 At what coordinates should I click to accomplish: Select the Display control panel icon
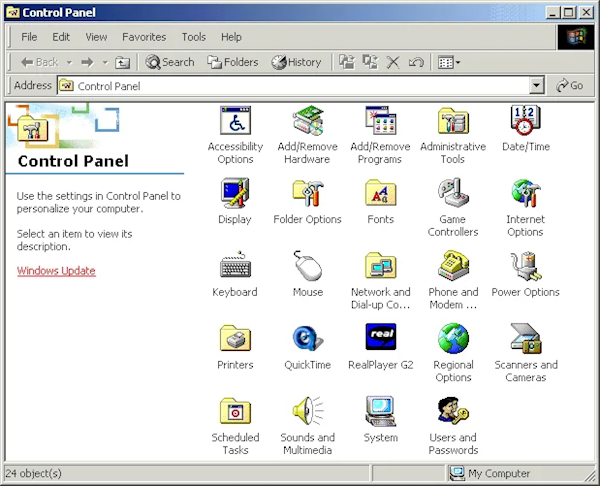235,194
